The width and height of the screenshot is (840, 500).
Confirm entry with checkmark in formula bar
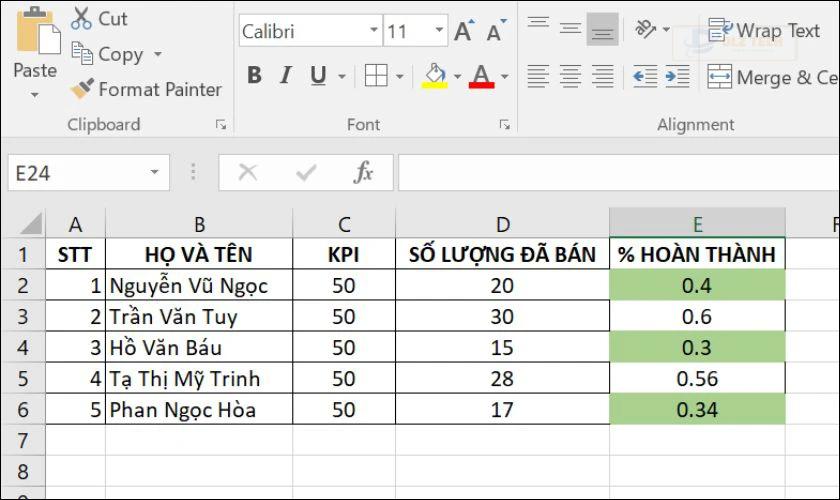306,173
